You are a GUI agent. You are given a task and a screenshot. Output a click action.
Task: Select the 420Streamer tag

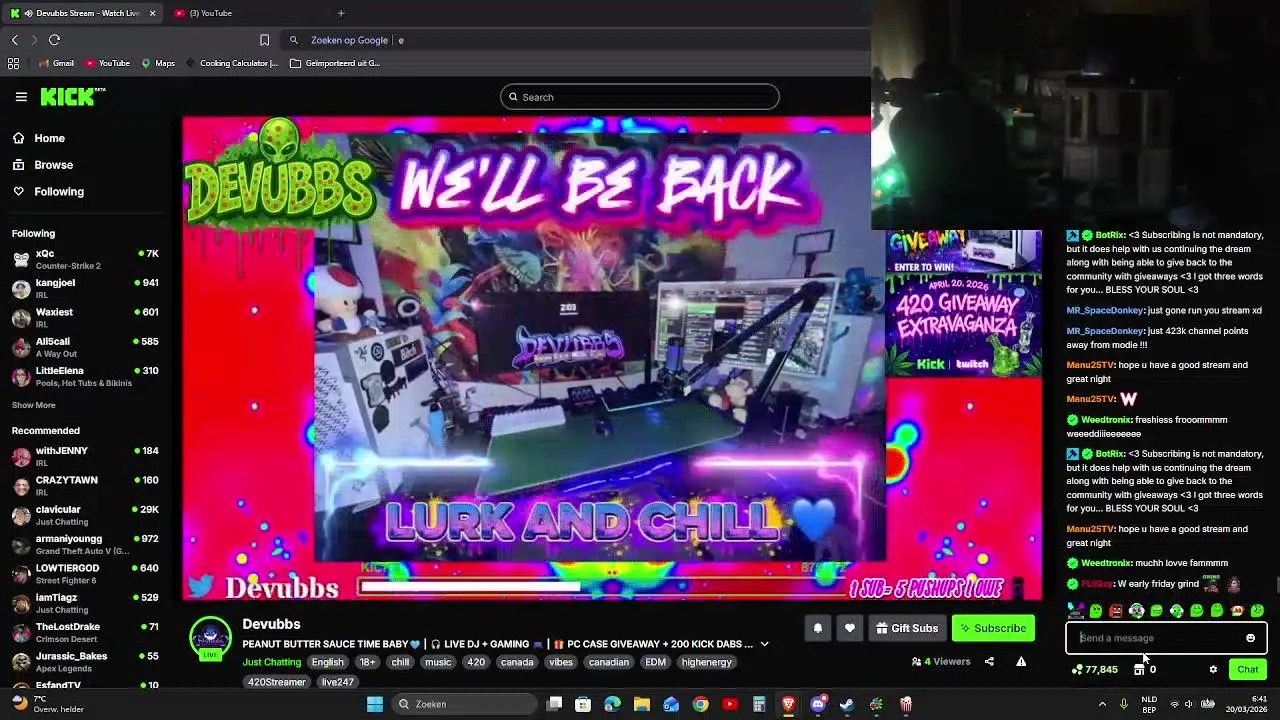click(277, 682)
